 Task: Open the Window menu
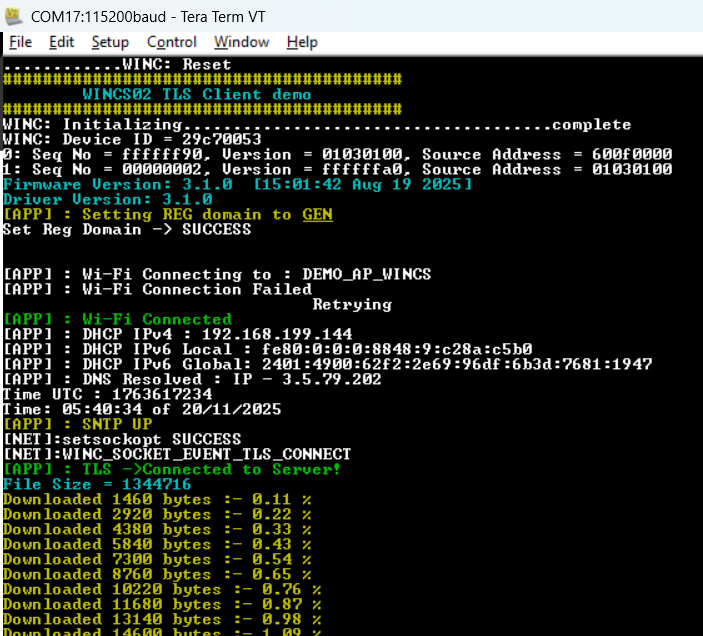pyautogui.click(x=241, y=42)
